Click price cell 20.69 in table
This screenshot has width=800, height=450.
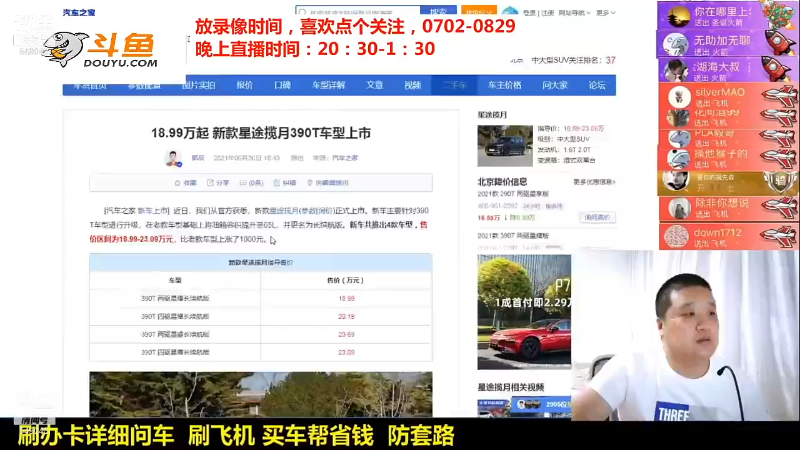[x=346, y=335]
